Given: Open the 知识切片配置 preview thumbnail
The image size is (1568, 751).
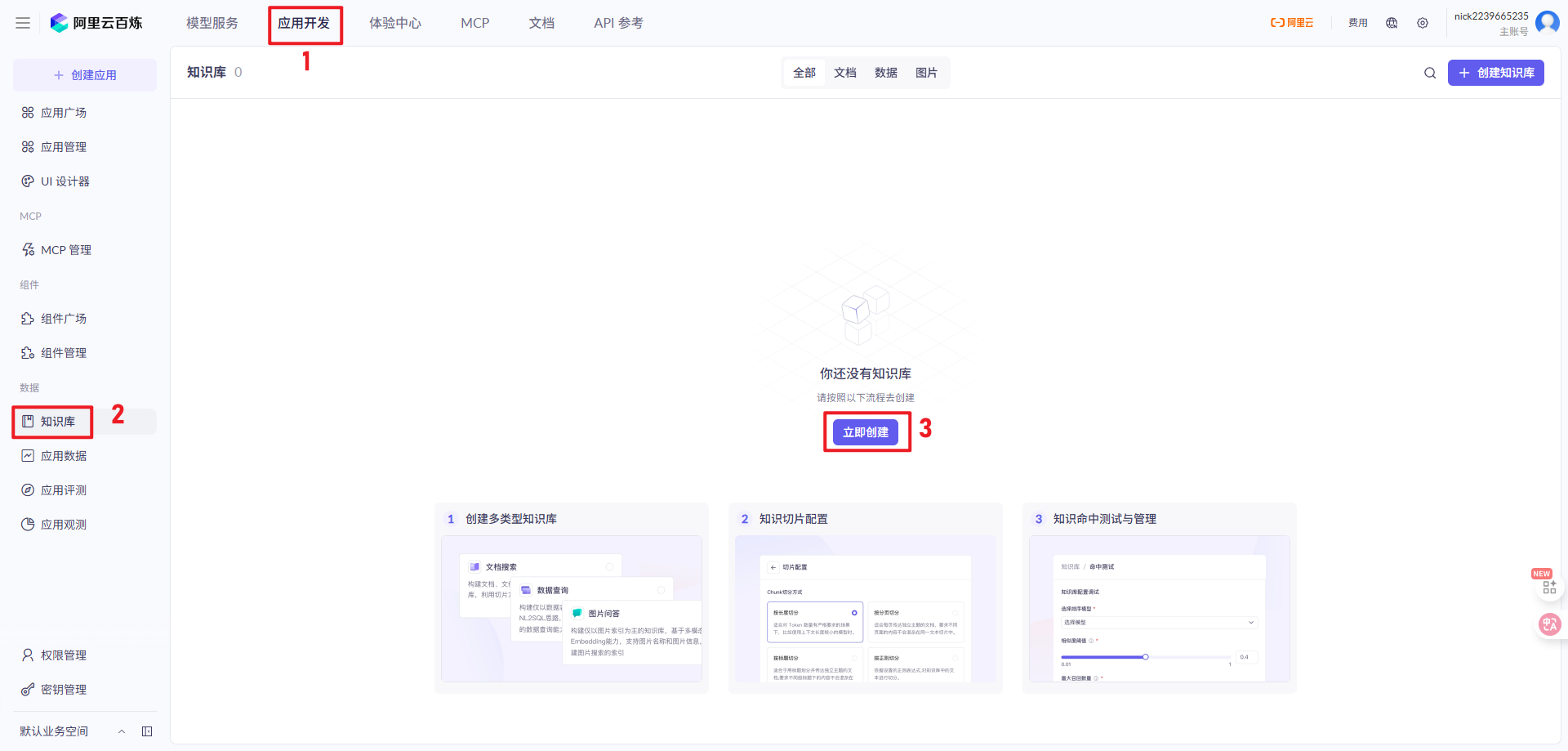Looking at the screenshot, I should pyautogui.click(x=865, y=608).
